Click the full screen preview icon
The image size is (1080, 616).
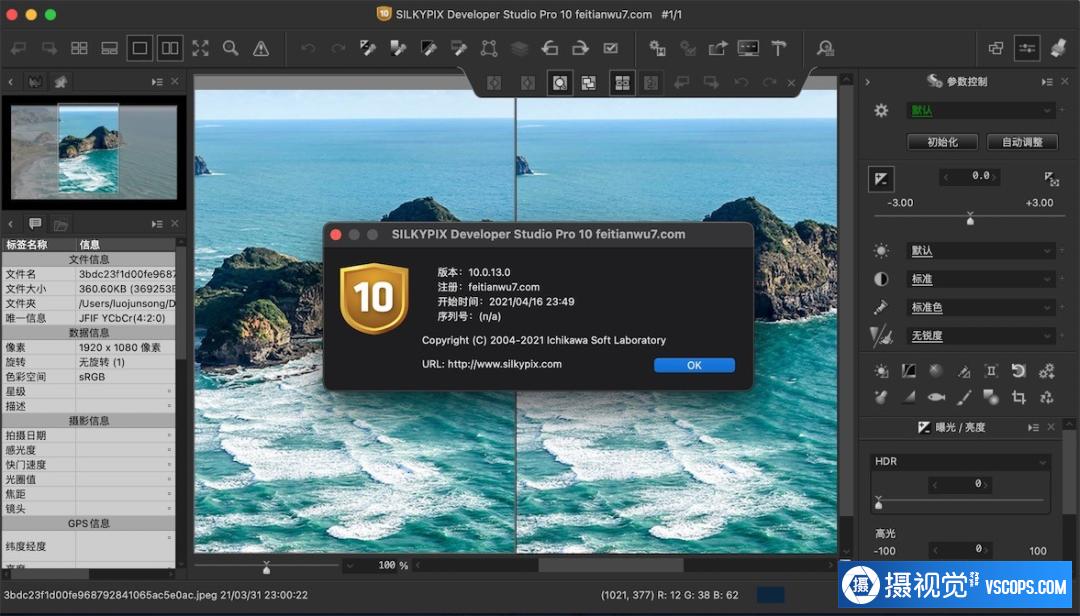pyautogui.click(x=200, y=48)
